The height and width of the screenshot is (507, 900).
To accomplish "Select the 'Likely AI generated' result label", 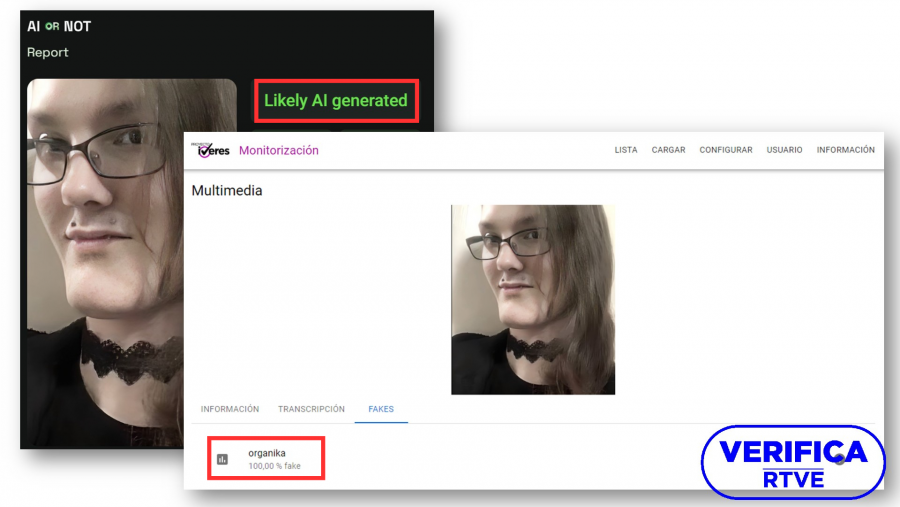I will 335,101.
